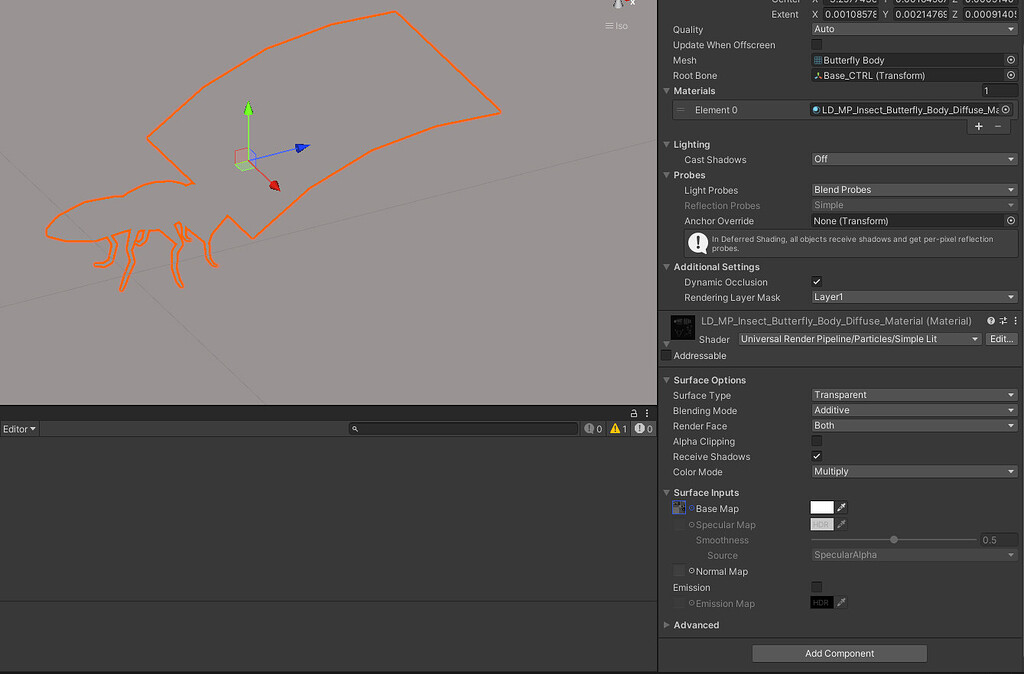Open the Surface Type dropdown
The height and width of the screenshot is (674, 1024).
pyautogui.click(x=912, y=395)
